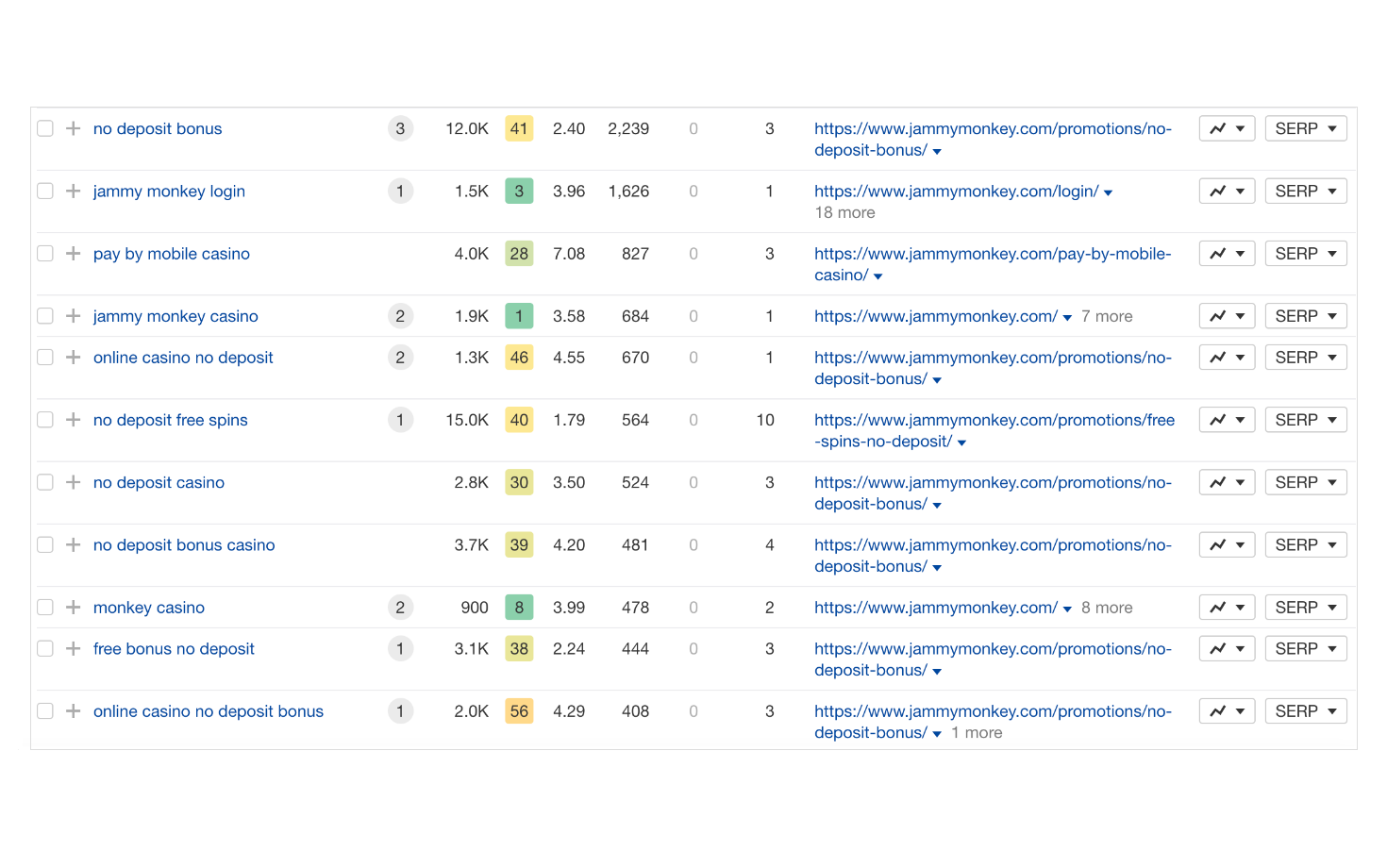1387x868 pixels.
Task: Click plus icon beside 'no deposit casino'
Action: pyautogui.click(x=73, y=482)
